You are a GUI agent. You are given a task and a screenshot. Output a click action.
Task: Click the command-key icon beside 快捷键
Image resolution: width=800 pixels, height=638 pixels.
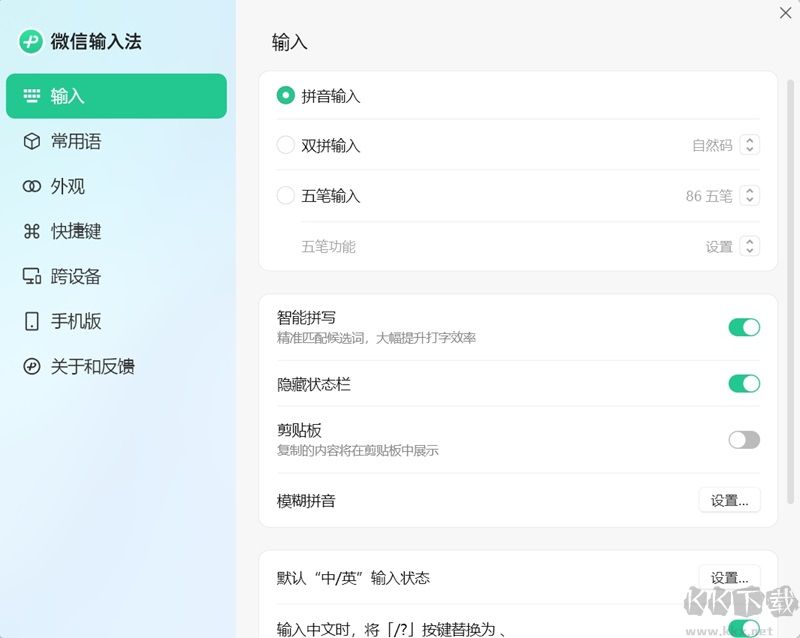(32, 231)
